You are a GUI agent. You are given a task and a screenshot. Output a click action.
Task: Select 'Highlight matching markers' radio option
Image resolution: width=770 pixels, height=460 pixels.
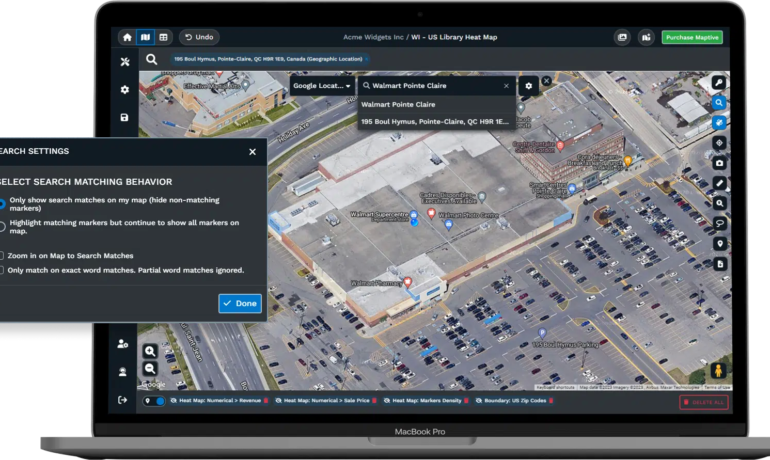[2, 225]
